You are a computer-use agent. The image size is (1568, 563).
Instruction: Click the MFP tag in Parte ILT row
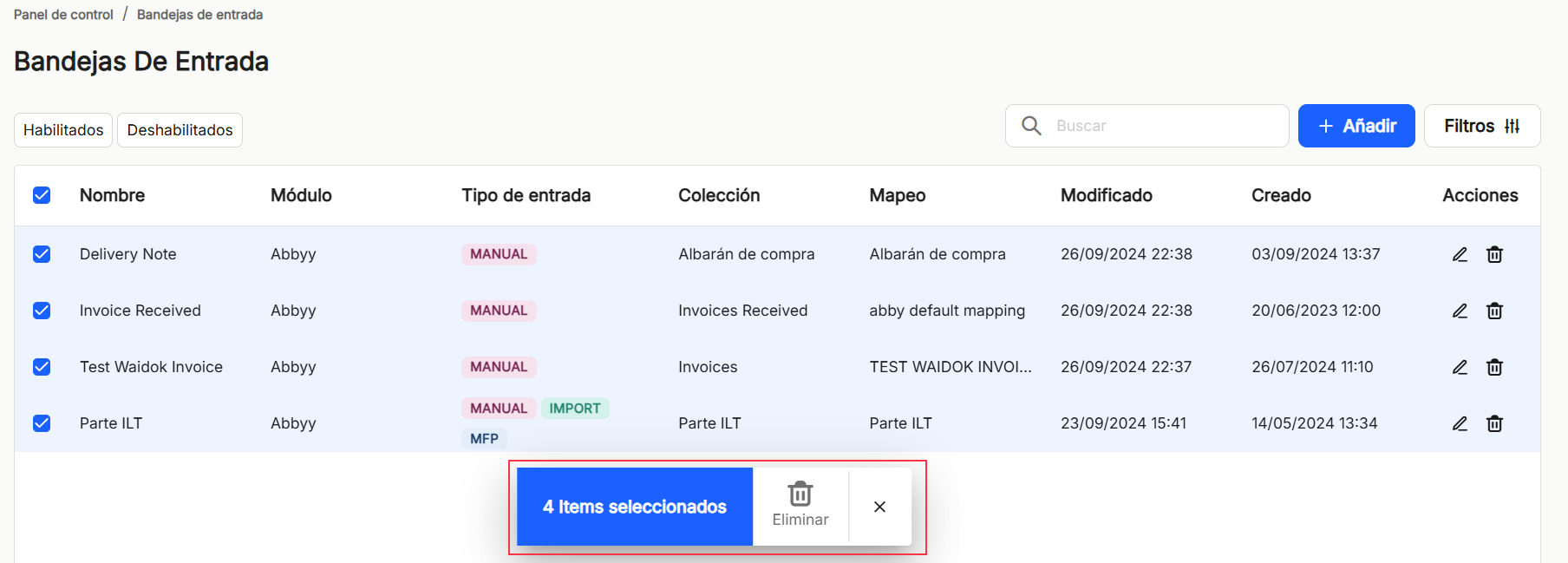coord(484,439)
